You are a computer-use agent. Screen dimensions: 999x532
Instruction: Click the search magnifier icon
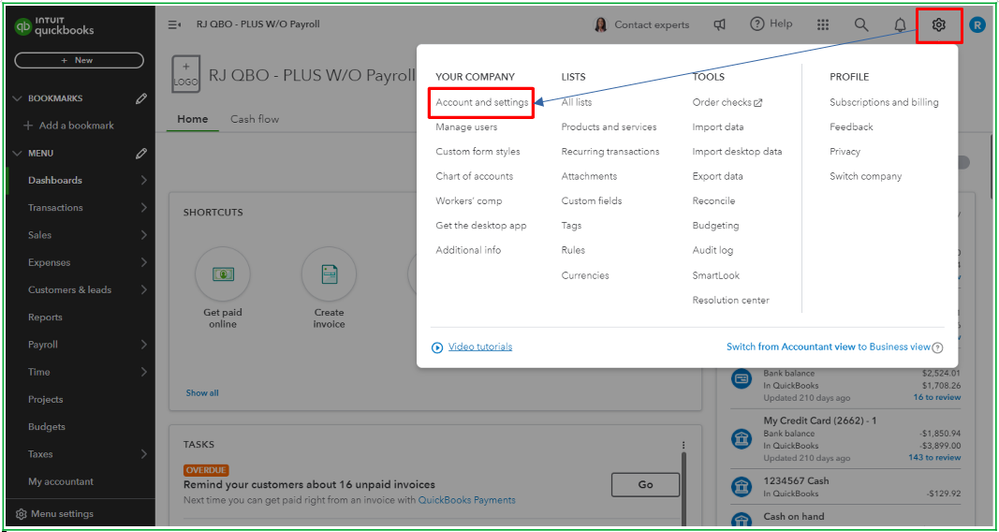[861, 25]
